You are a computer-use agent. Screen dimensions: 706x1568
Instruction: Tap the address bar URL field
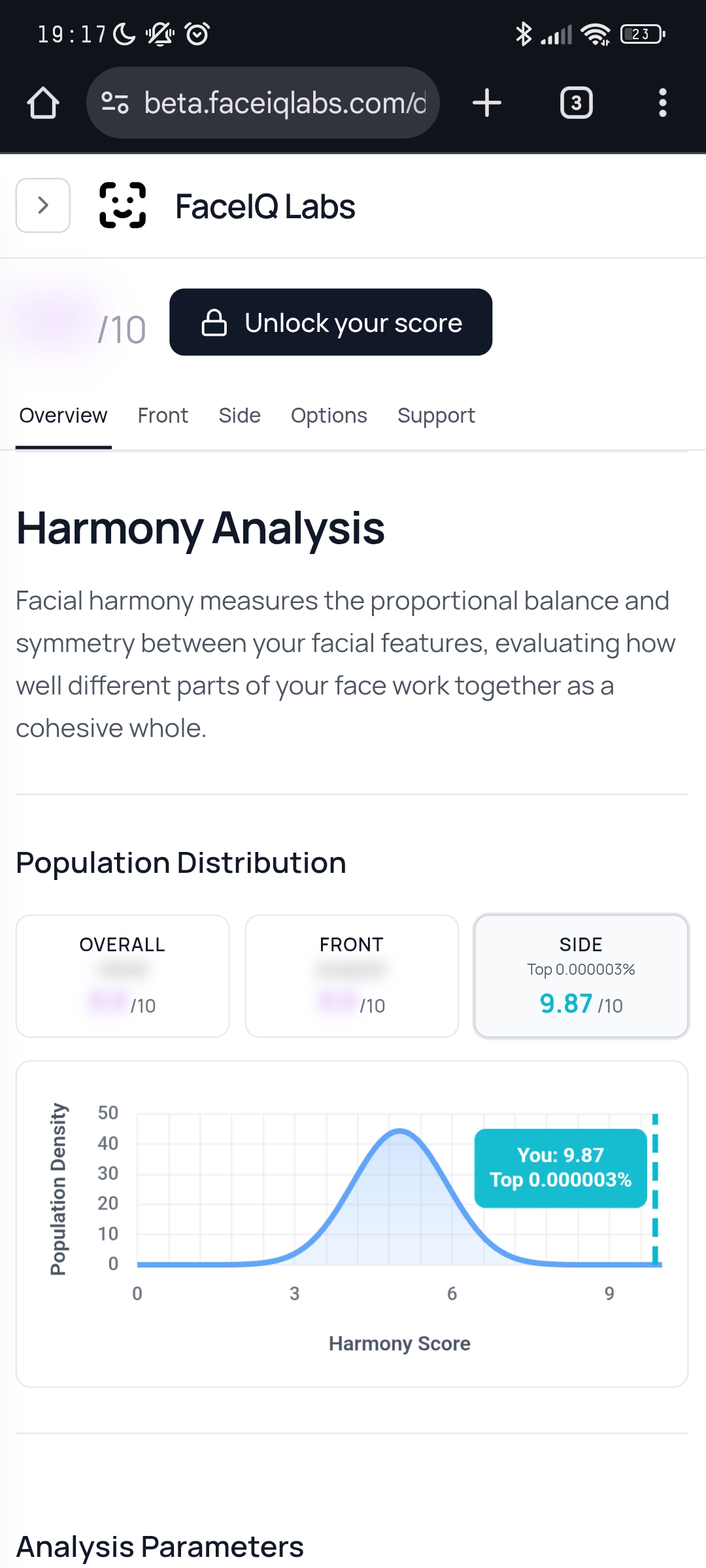[x=284, y=103]
